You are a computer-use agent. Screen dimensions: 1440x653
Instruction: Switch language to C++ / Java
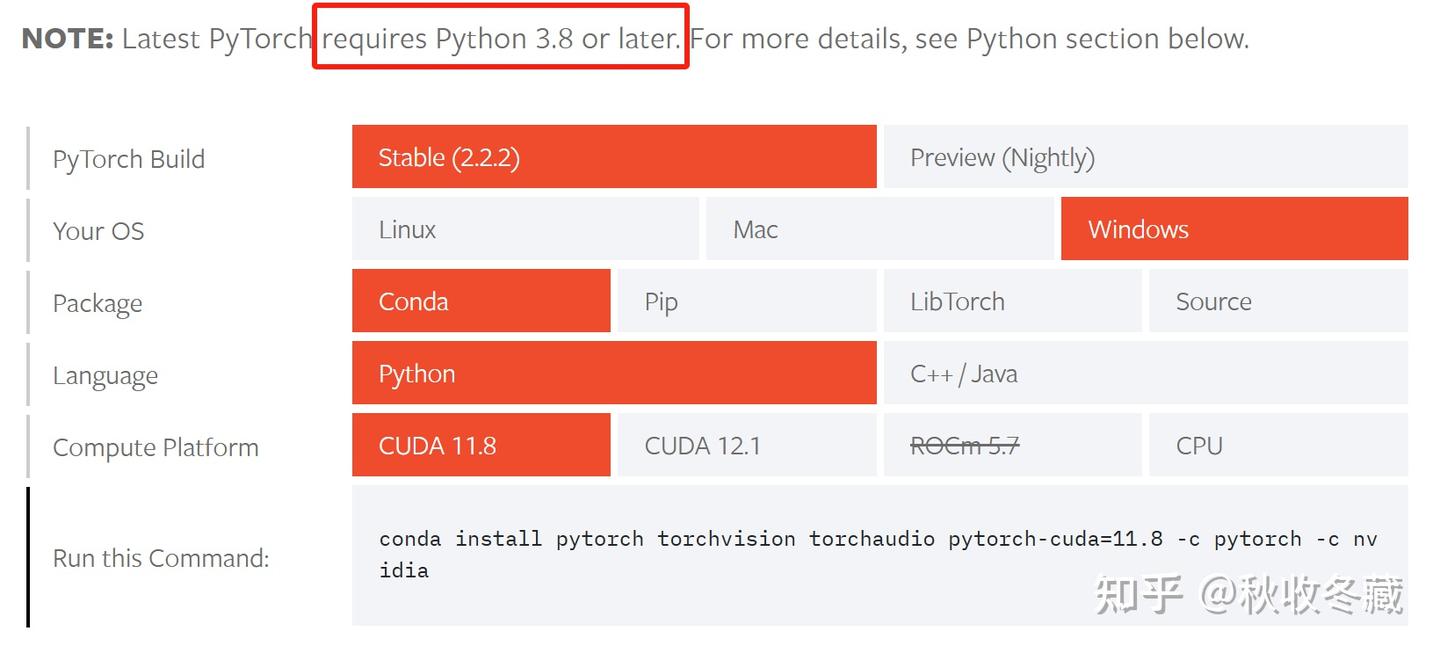[x=1146, y=373]
